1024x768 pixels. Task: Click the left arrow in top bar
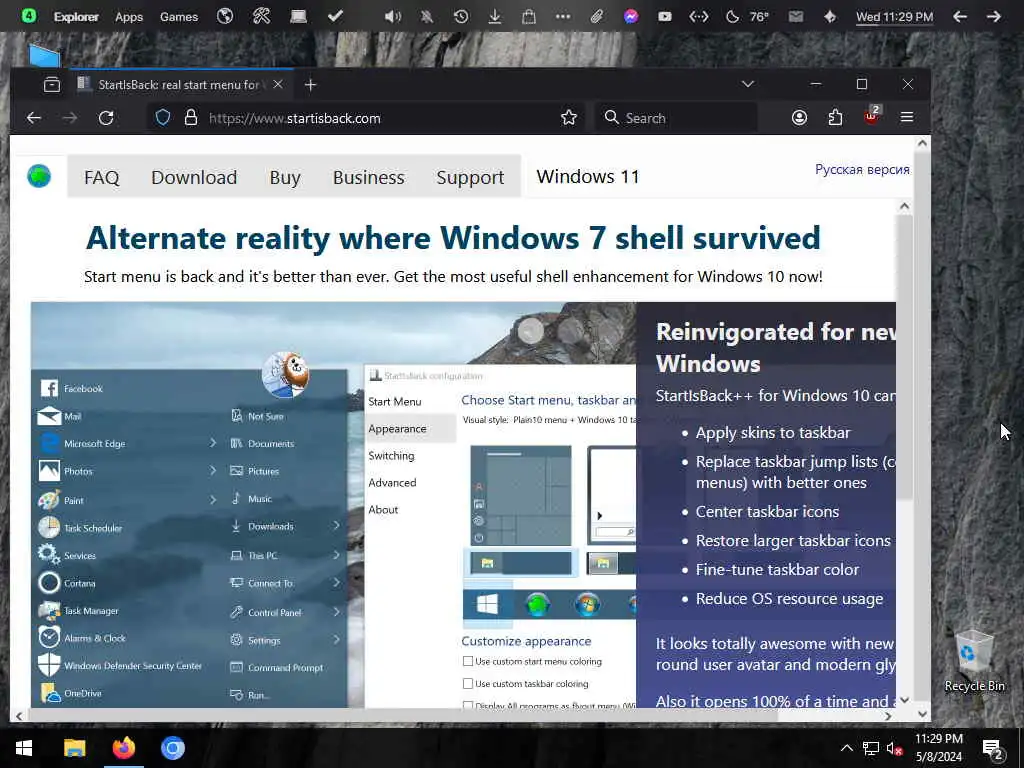tap(960, 16)
